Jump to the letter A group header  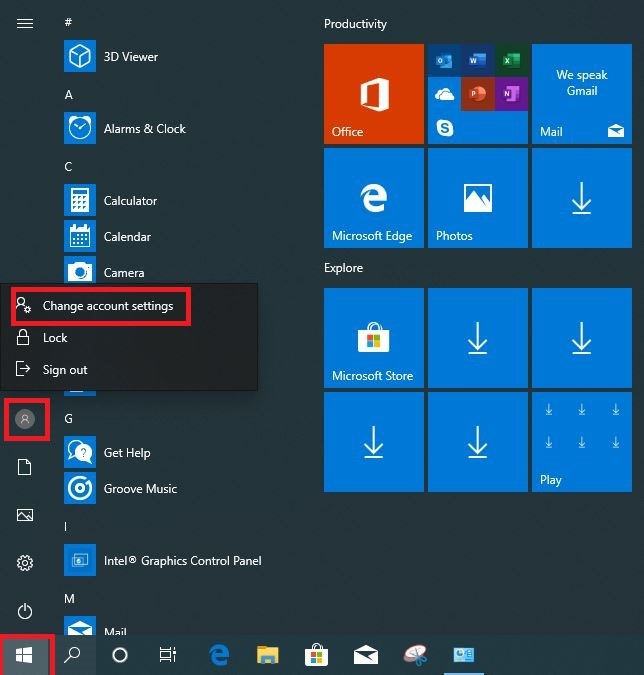[69, 95]
